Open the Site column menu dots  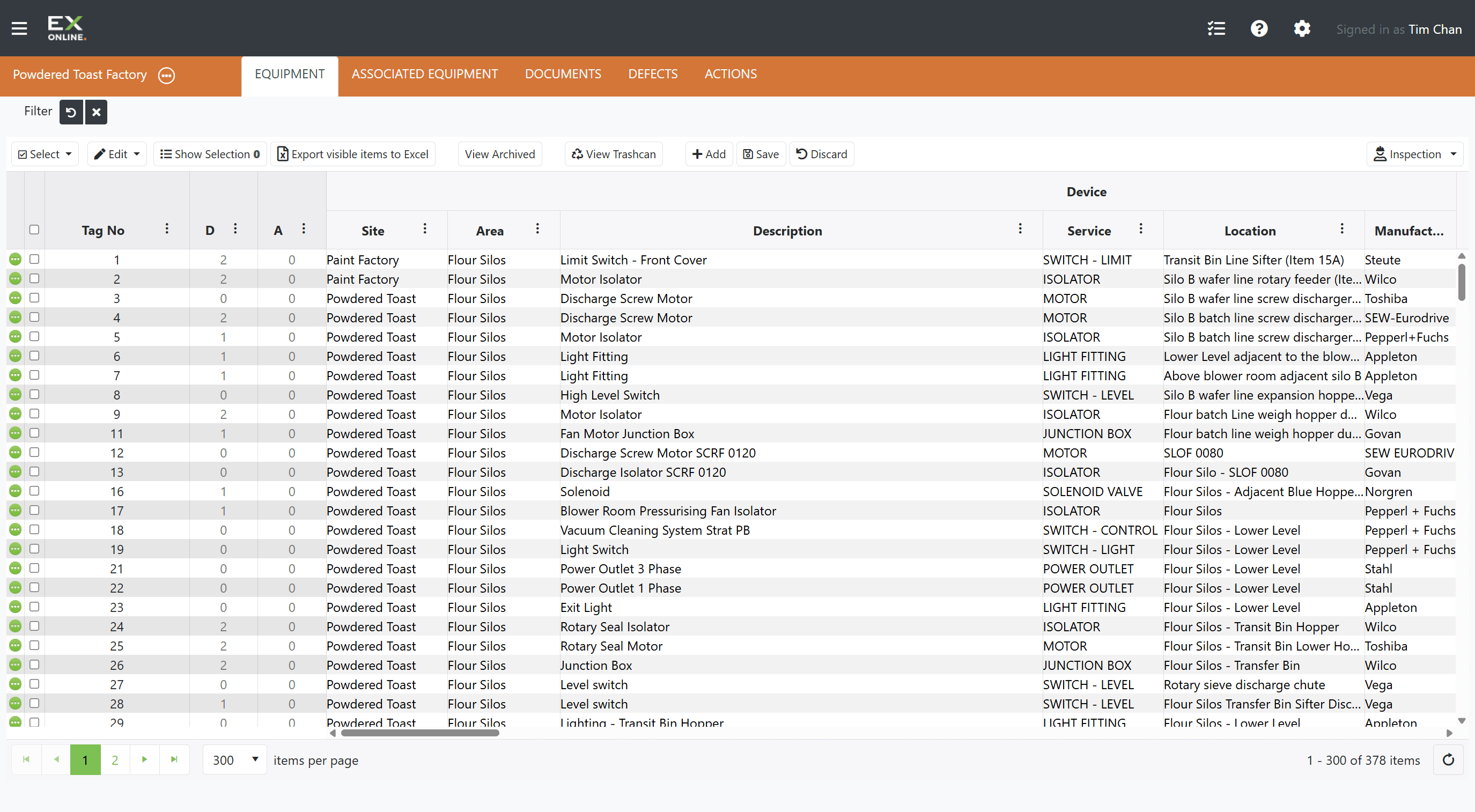(425, 229)
